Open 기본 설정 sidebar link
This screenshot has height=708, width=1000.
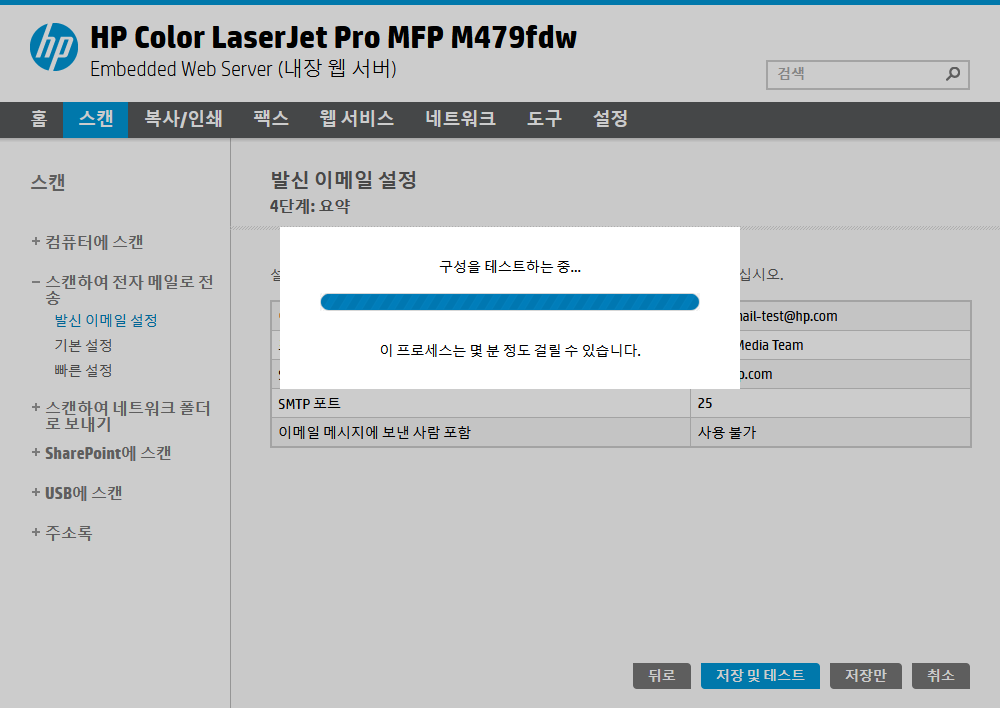pyautogui.click(x=84, y=346)
